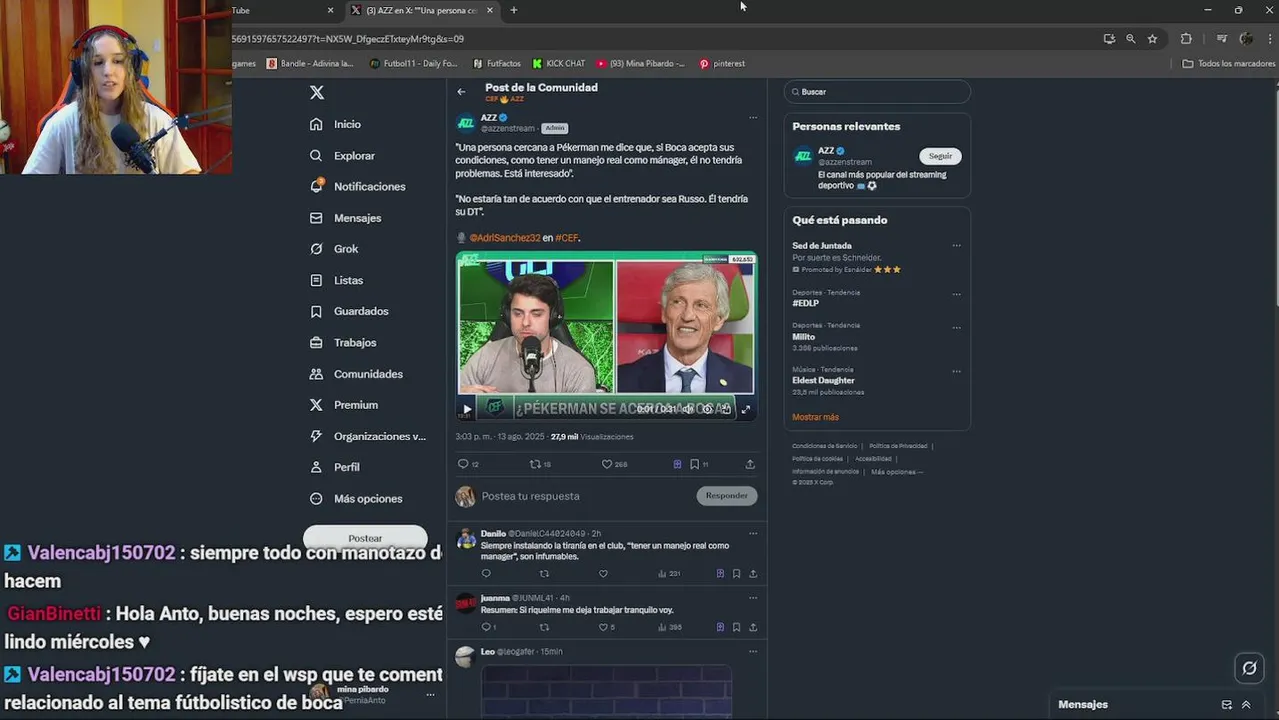This screenshot has width=1279, height=720.
Task: Bookmark juanma's reply
Action: (x=737, y=627)
